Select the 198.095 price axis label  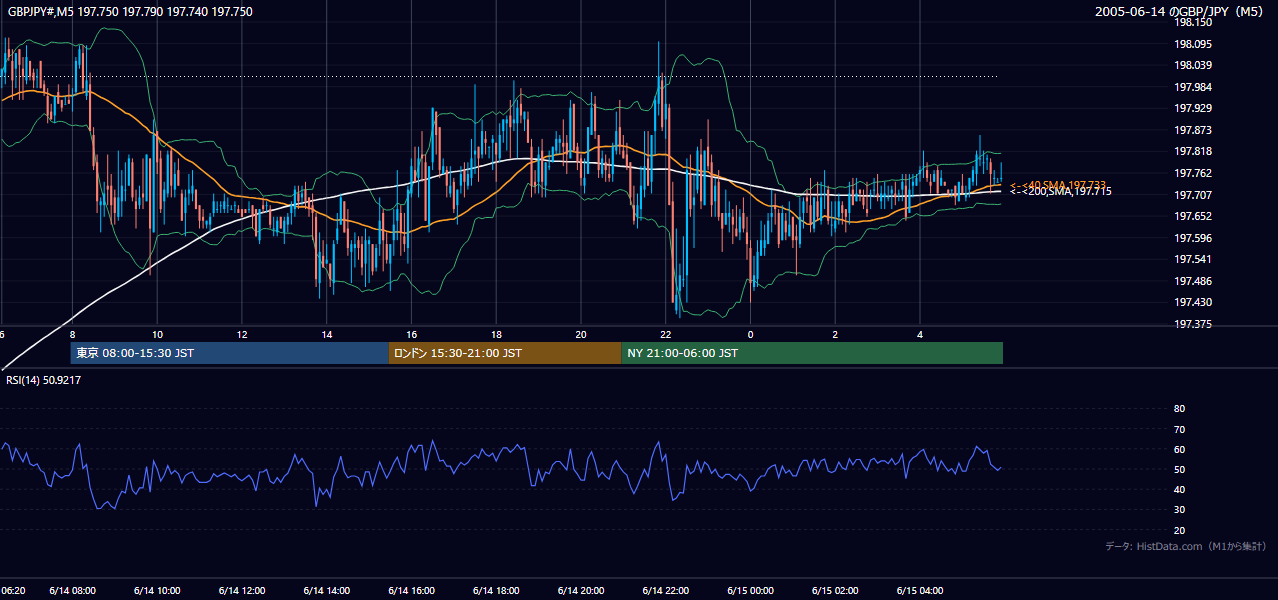coord(1193,44)
